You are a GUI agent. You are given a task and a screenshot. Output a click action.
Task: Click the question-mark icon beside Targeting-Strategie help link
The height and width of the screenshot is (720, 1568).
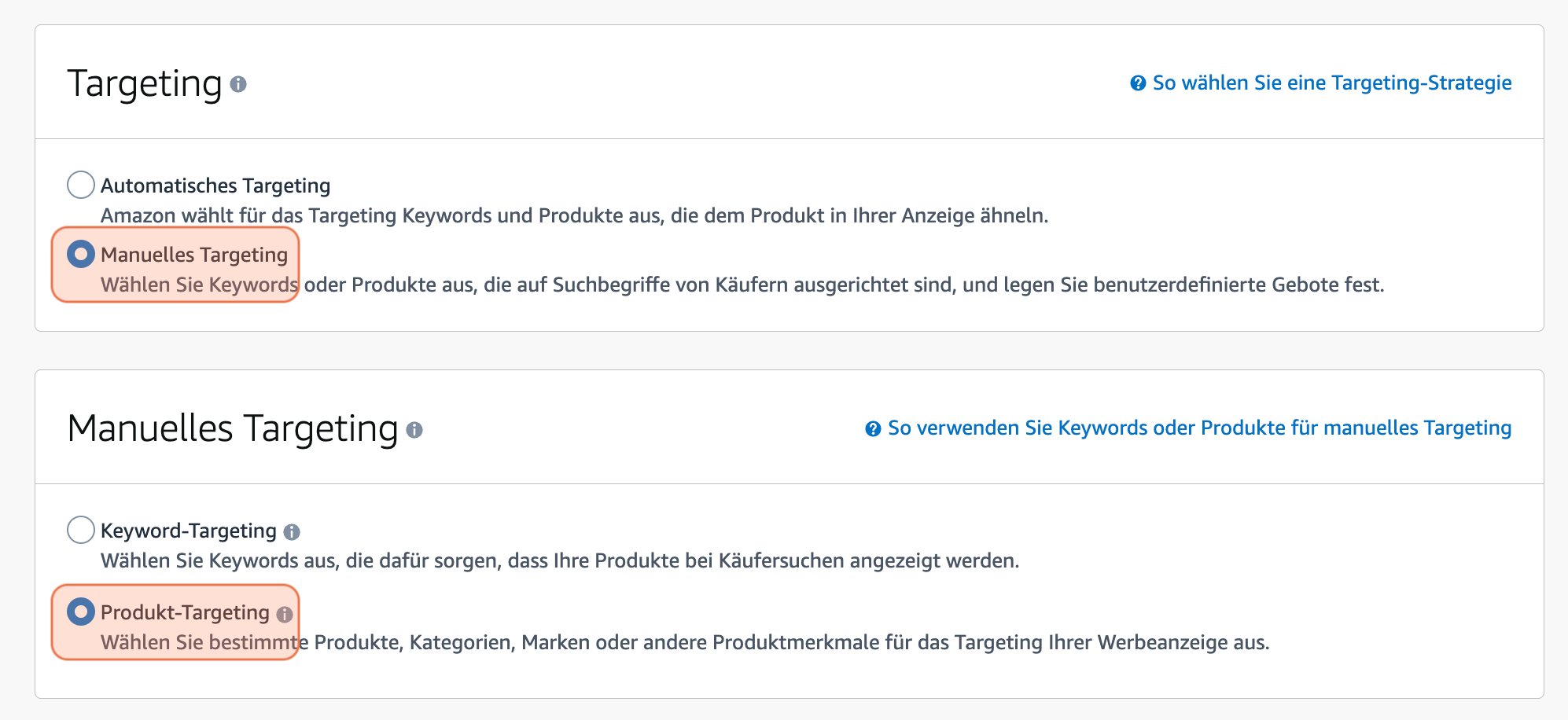(x=1137, y=82)
